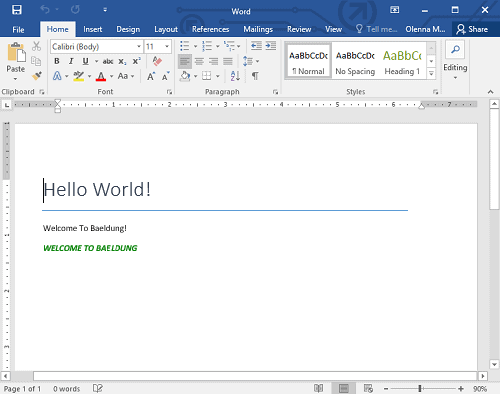The height and width of the screenshot is (394, 500).
Task: Toggle Subscript formatting
Action: (x=122, y=61)
